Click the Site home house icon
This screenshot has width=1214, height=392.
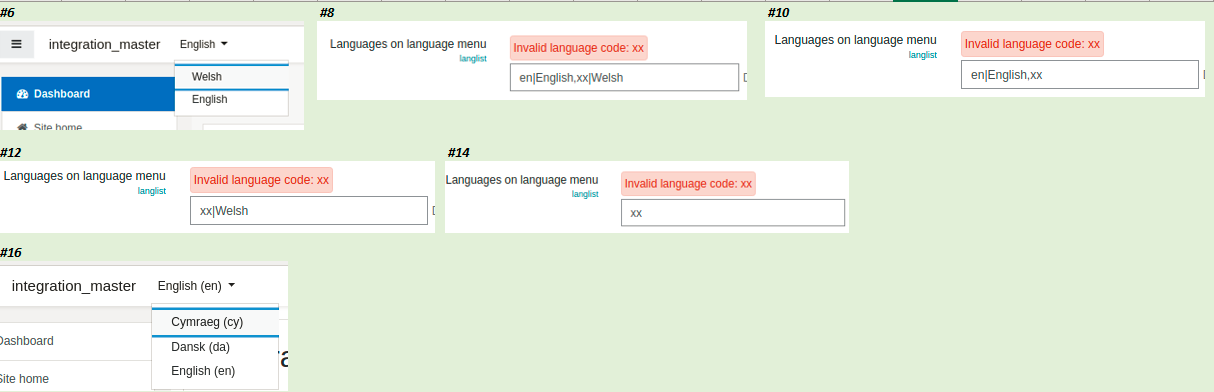22,128
